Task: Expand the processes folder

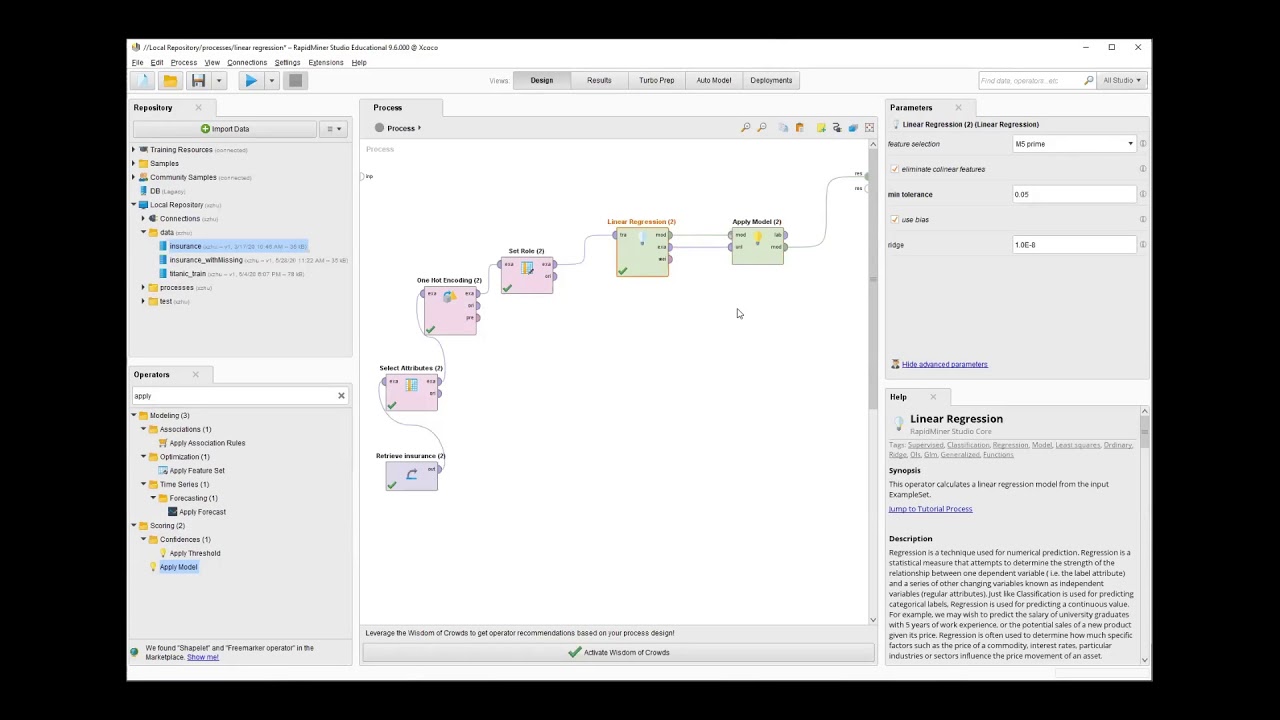Action: click(144, 288)
